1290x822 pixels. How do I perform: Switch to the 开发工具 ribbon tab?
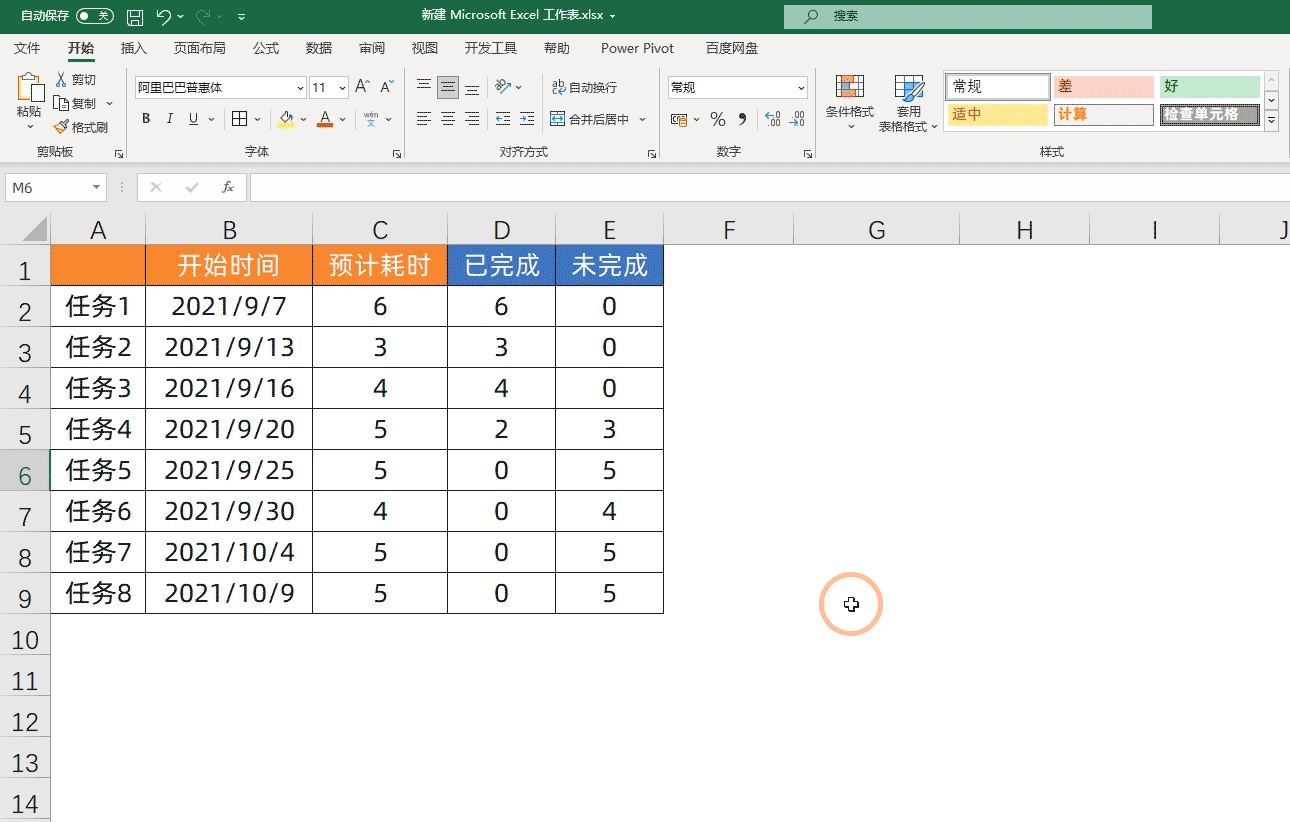(491, 48)
